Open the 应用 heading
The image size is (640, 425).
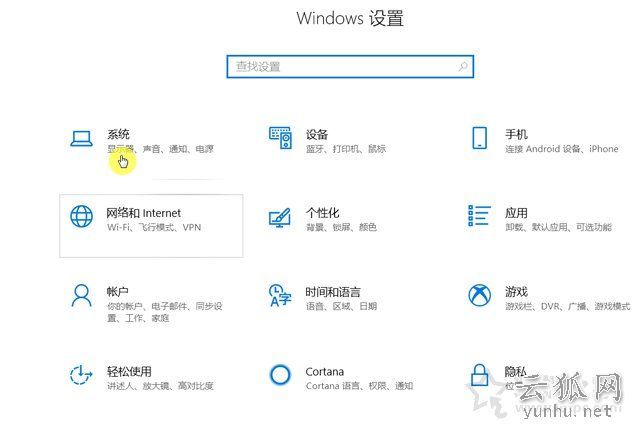[x=516, y=213]
